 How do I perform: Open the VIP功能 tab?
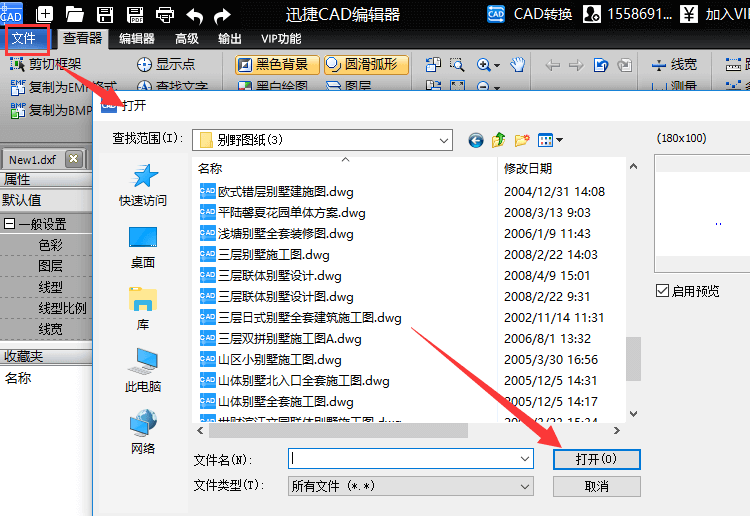[x=281, y=39]
